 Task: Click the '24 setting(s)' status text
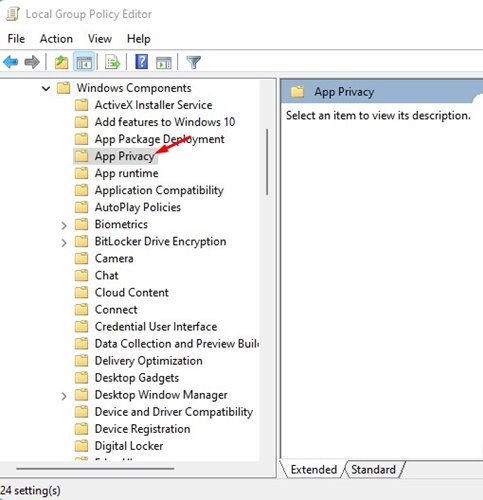(30, 490)
